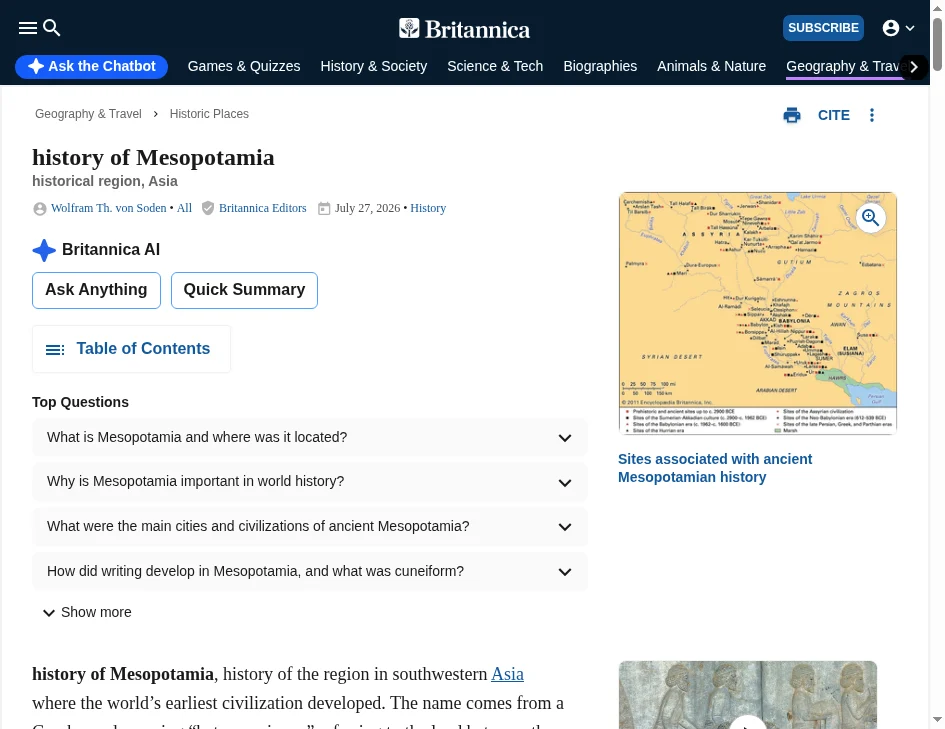Click the All contributors link
The height and width of the screenshot is (729, 945).
[x=184, y=208]
